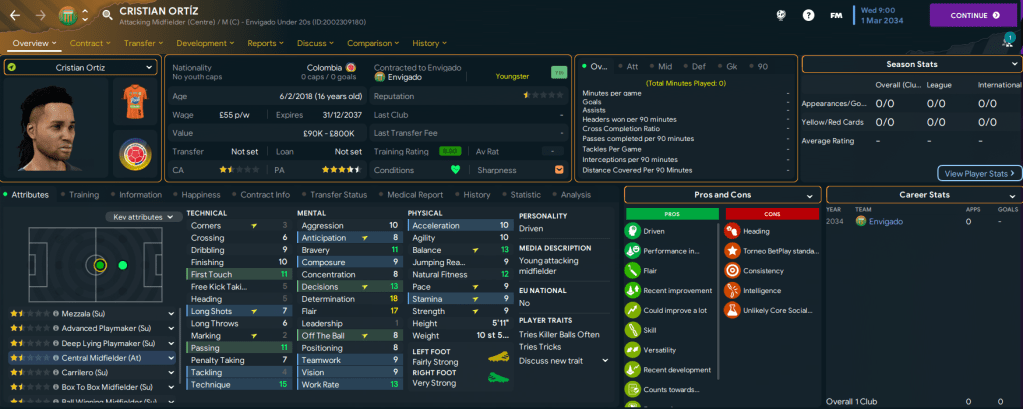1023x409 pixels.
Task: Click the back navigation arrow
Action: 17,15
